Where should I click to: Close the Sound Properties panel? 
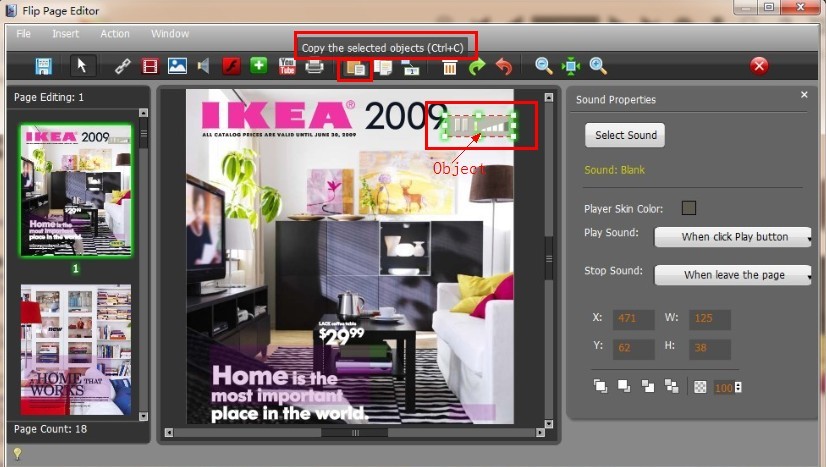pyautogui.click(x=804, y=95)
